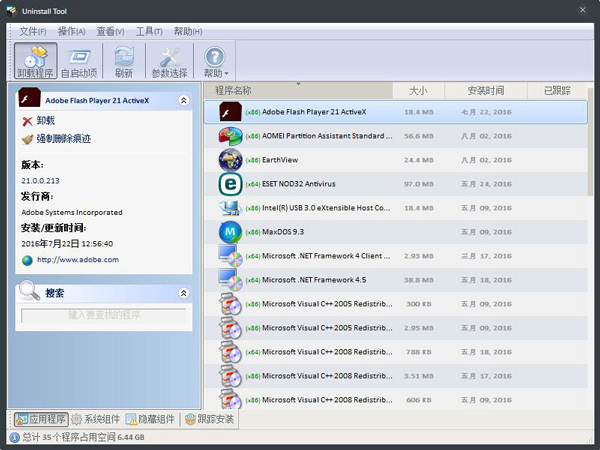Viewport: 600px width, 450px height.
Task: Click the broom icon beside 强制删除痕迹
Action: tap(28, 139)
